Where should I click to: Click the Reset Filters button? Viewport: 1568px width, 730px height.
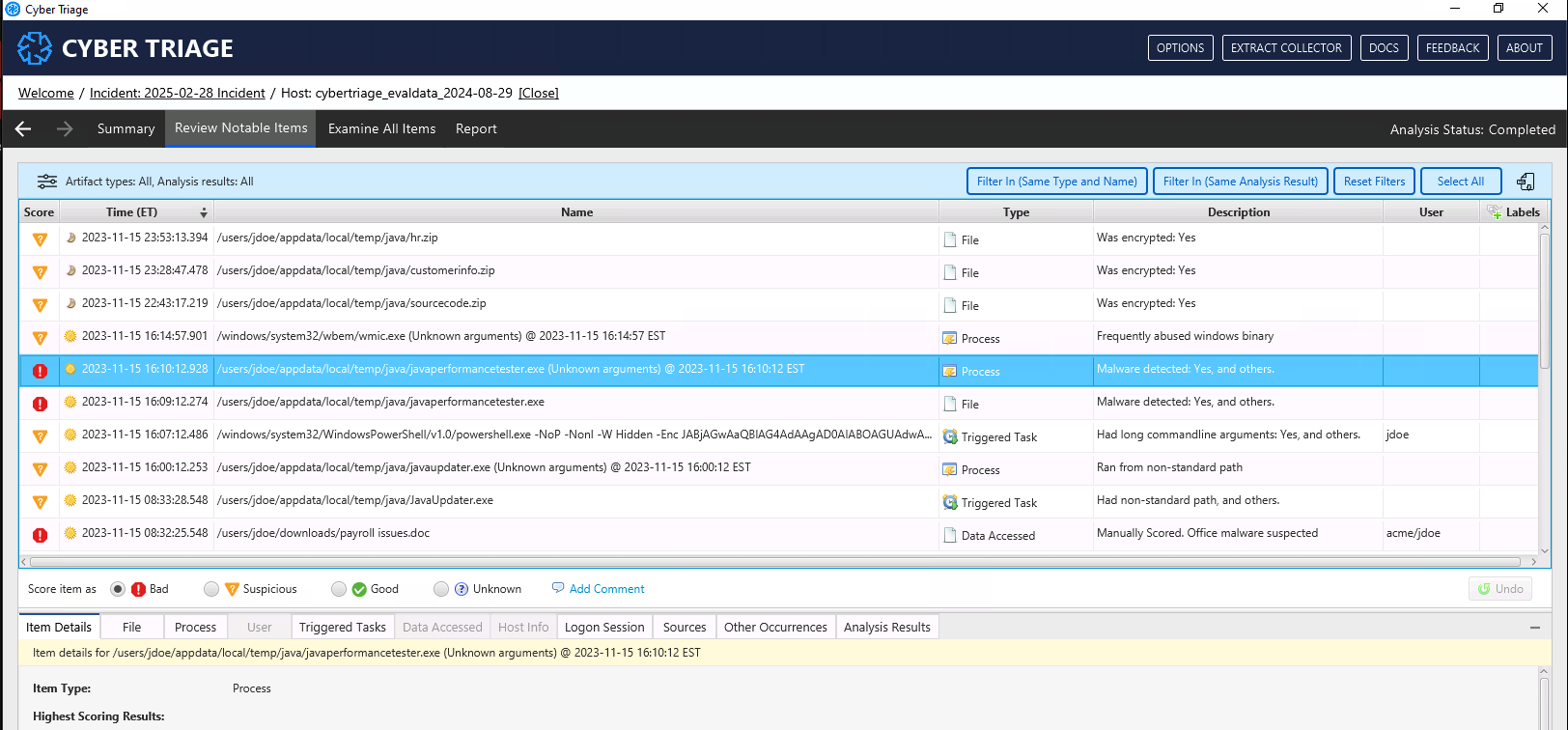pos(1374,182)
